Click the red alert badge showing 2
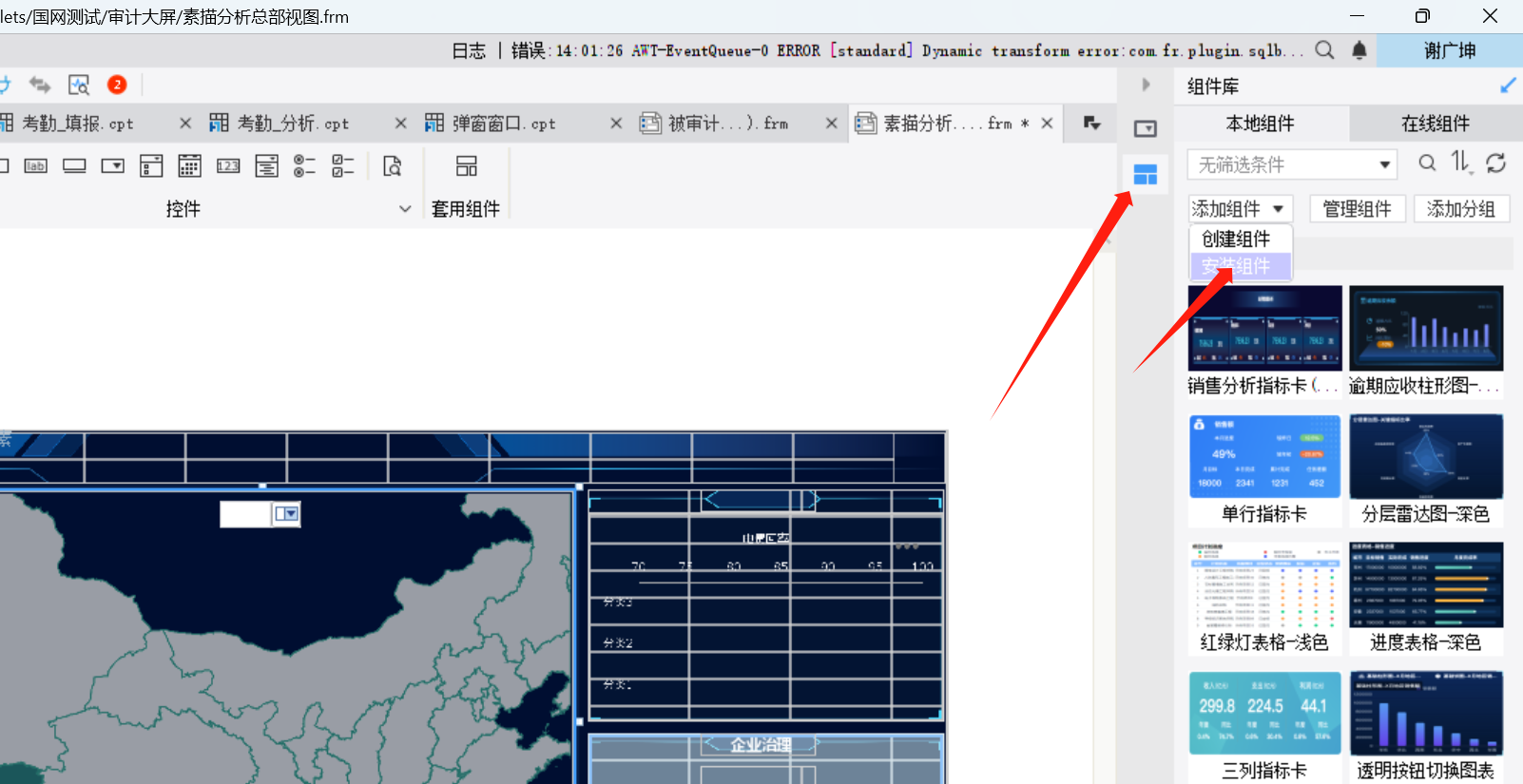 coord(117,85)
